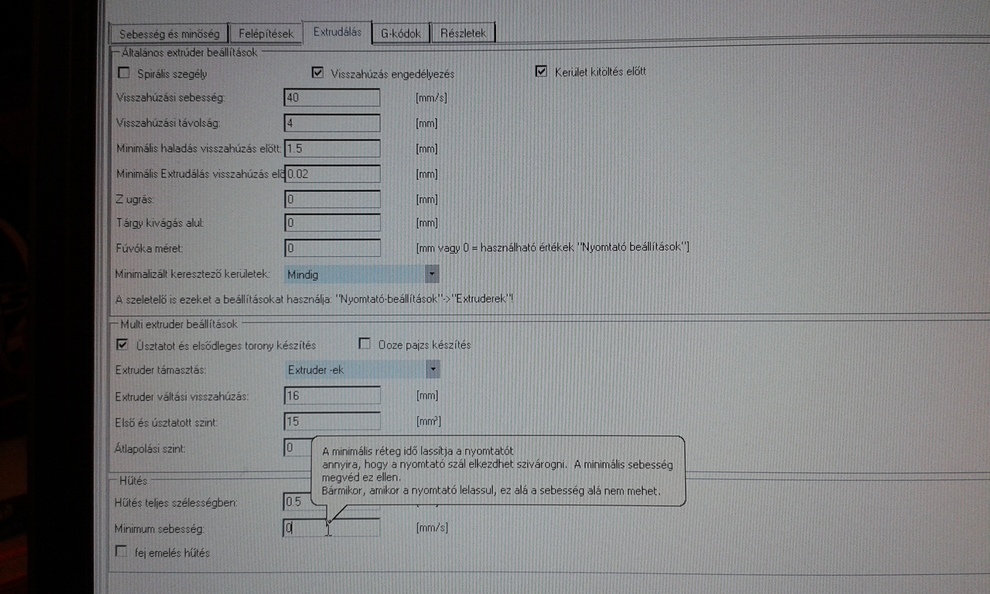The height and width of the screenshot is (594, 990).
Task: Focus the Visszahúzási távolság field
Action: pyautogui.click(x=332, y=123)
